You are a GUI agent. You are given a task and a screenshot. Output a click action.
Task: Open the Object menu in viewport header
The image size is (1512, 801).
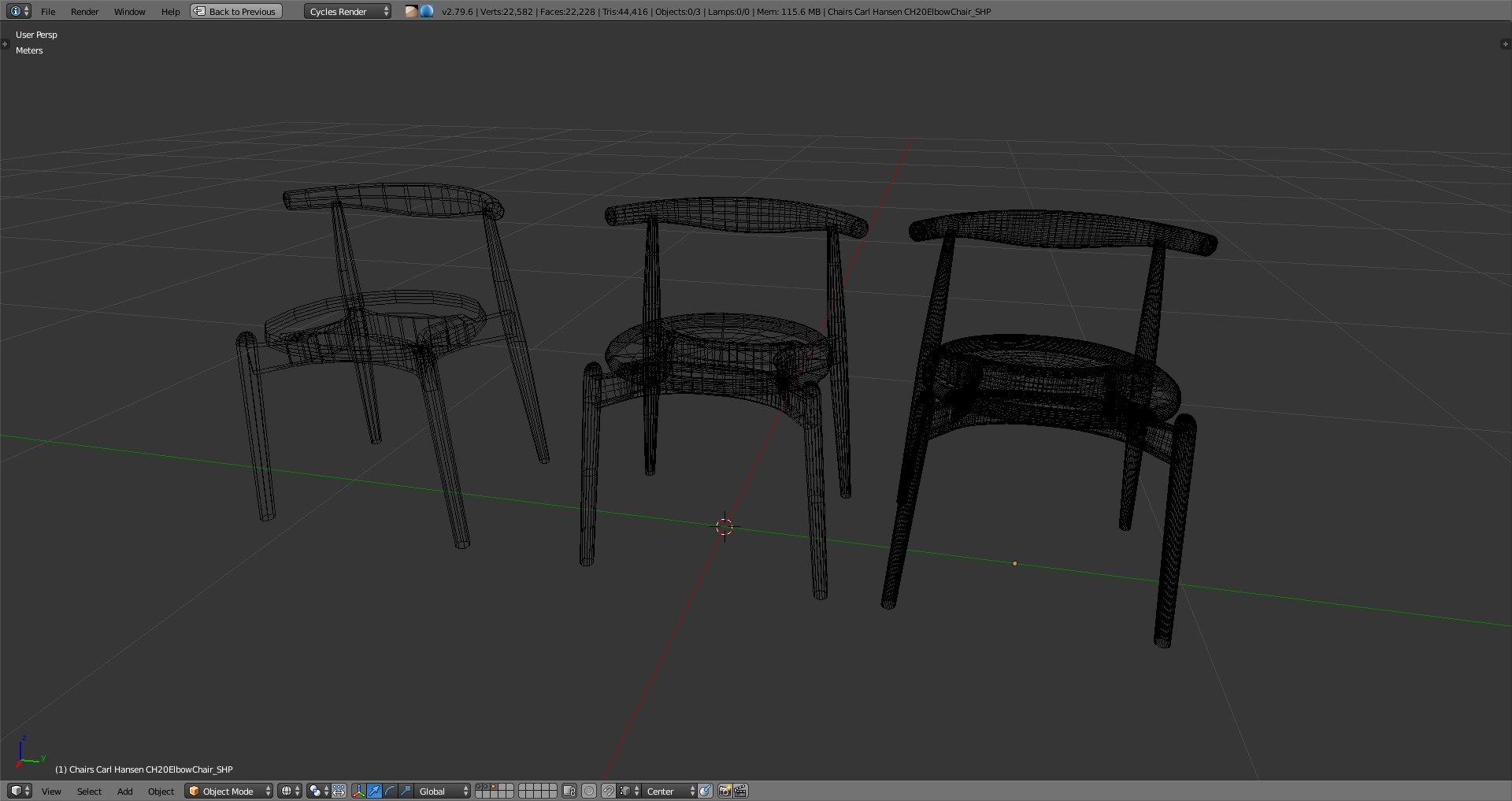point(161,792)
